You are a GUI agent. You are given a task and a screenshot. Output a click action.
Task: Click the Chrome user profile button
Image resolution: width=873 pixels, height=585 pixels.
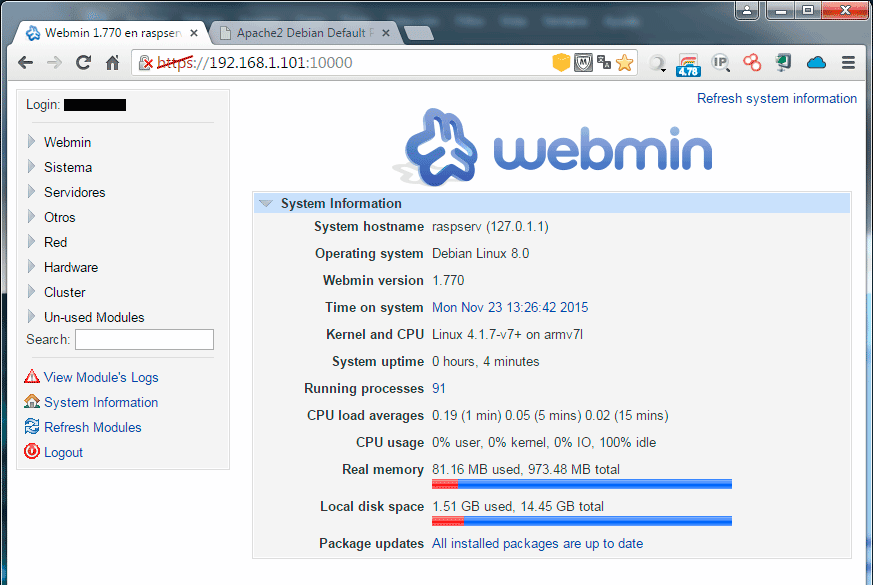click(747, 11)
